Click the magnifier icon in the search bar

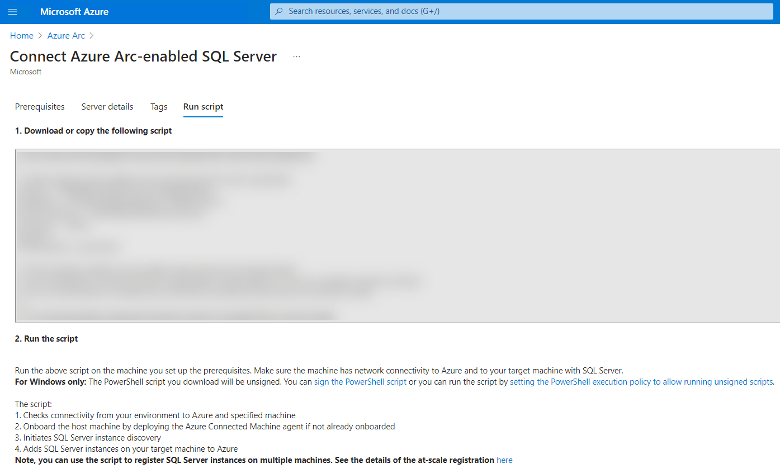pos(279,11)
